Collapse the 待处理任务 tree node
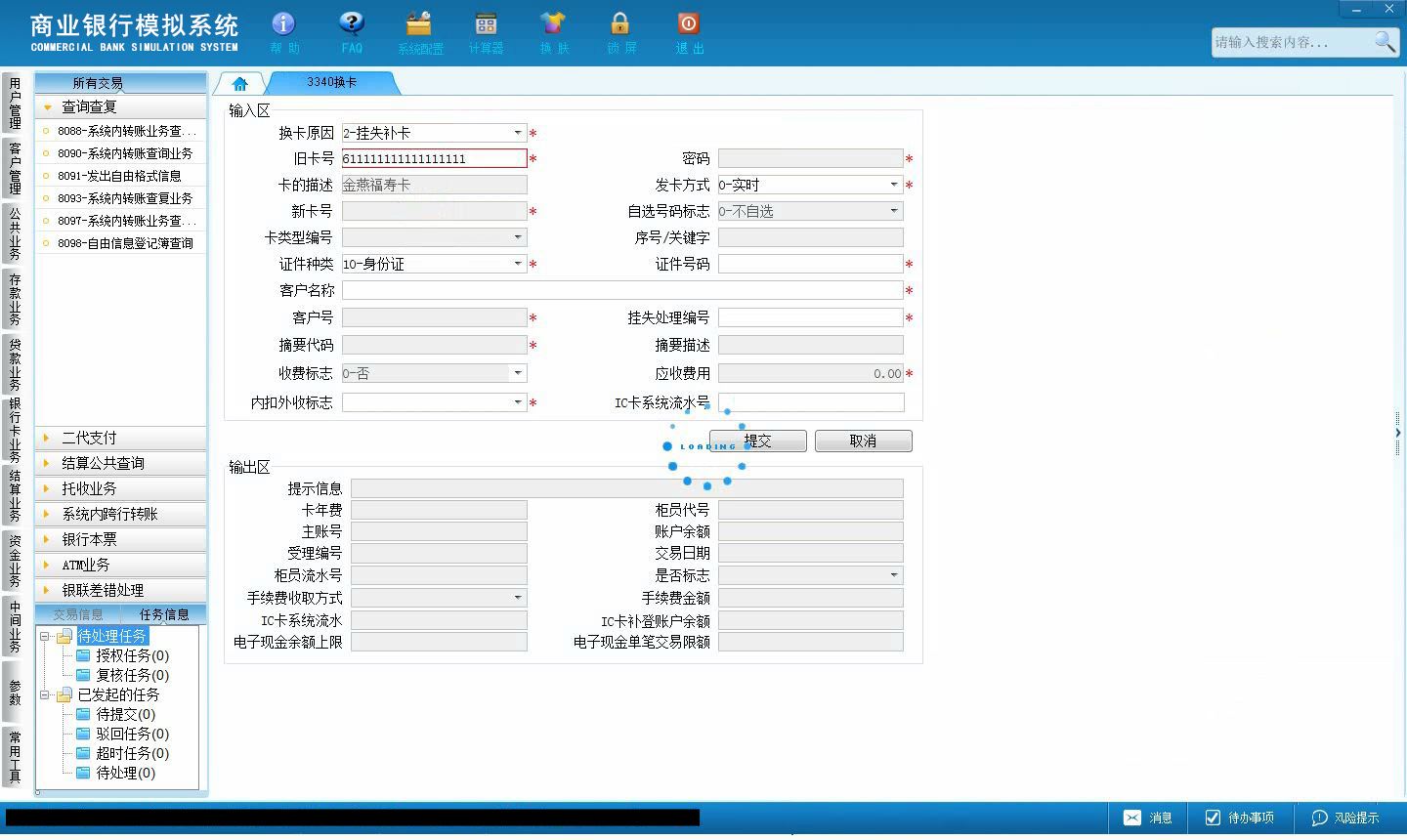The width and height of the screenshot is (1407, 840). coord(45,636)
